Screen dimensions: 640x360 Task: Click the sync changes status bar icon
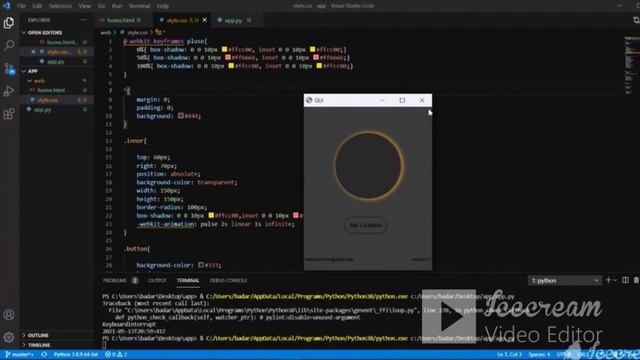point(44,354)
